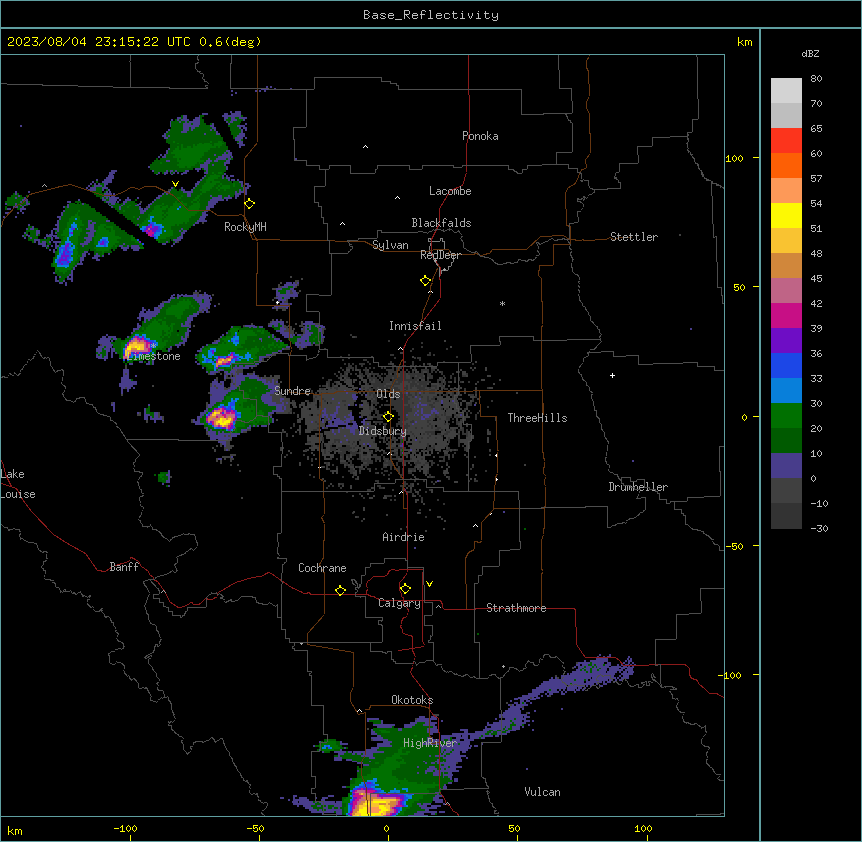
Task: Click the 100 tick on the right axis
Action: tap(734, 158)
